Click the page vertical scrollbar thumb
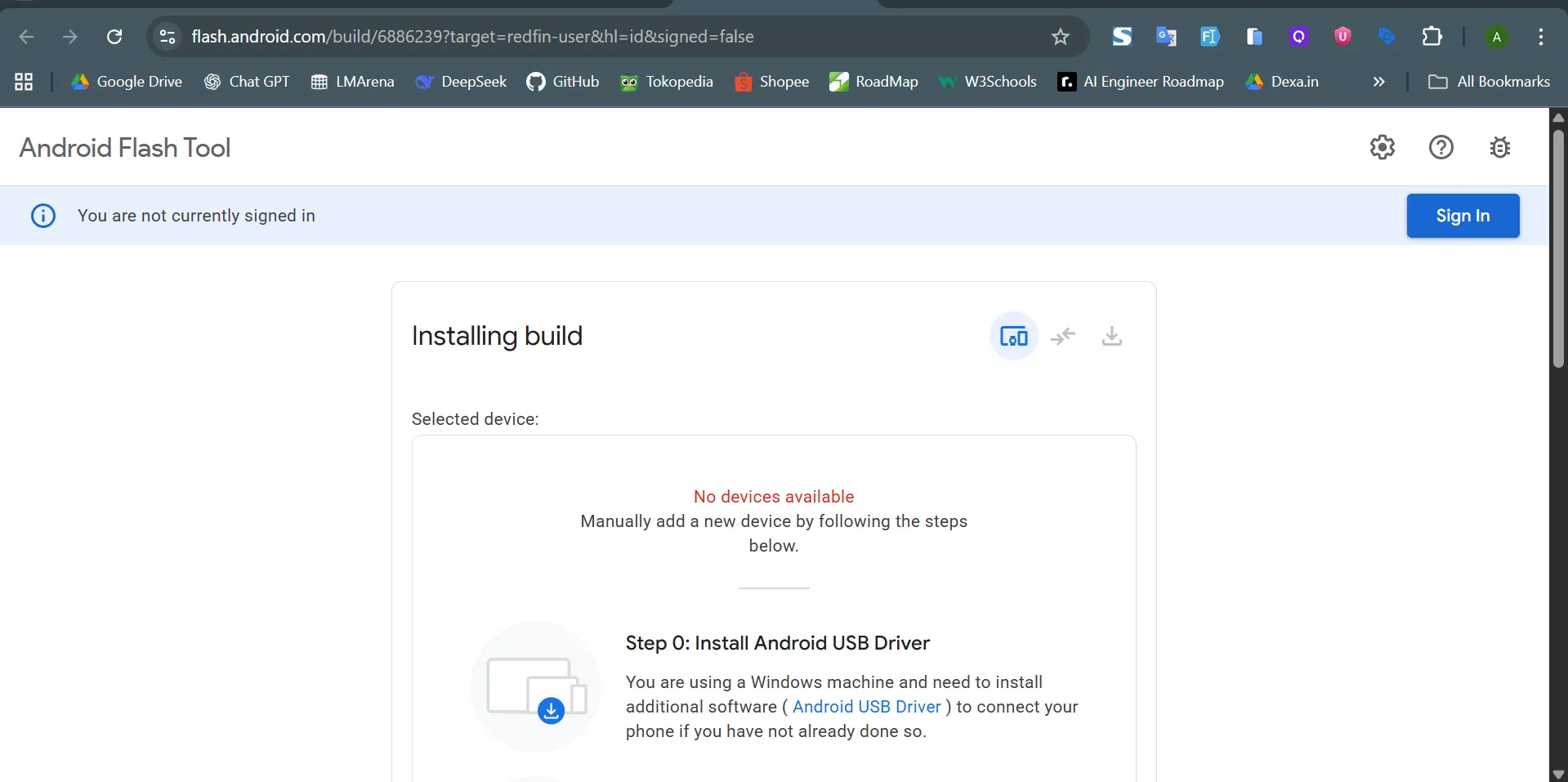1568x782 pixels. click(x=1558, y=245)
